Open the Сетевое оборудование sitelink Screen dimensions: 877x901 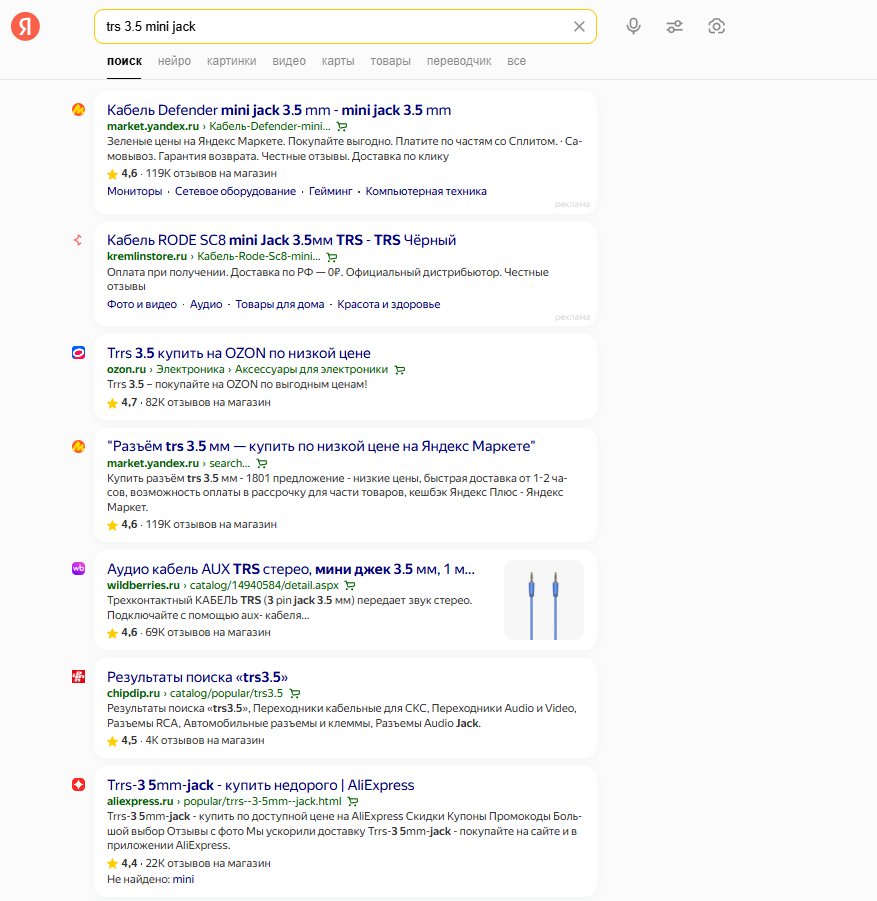tap(235, 191)
